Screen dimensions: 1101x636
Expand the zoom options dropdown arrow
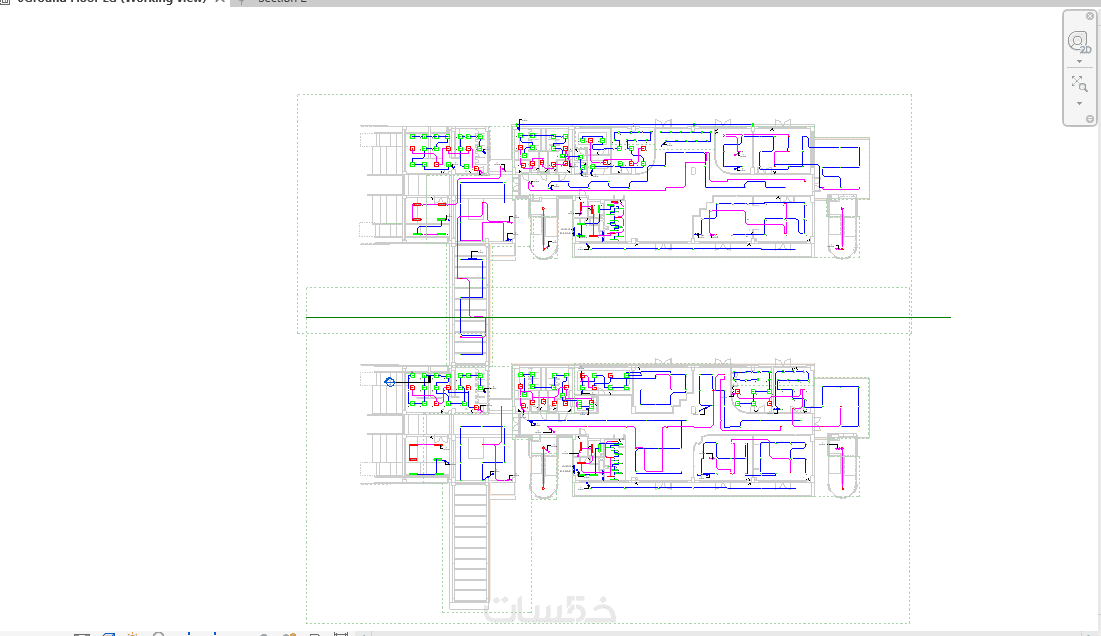click(x=1079, y=103)
